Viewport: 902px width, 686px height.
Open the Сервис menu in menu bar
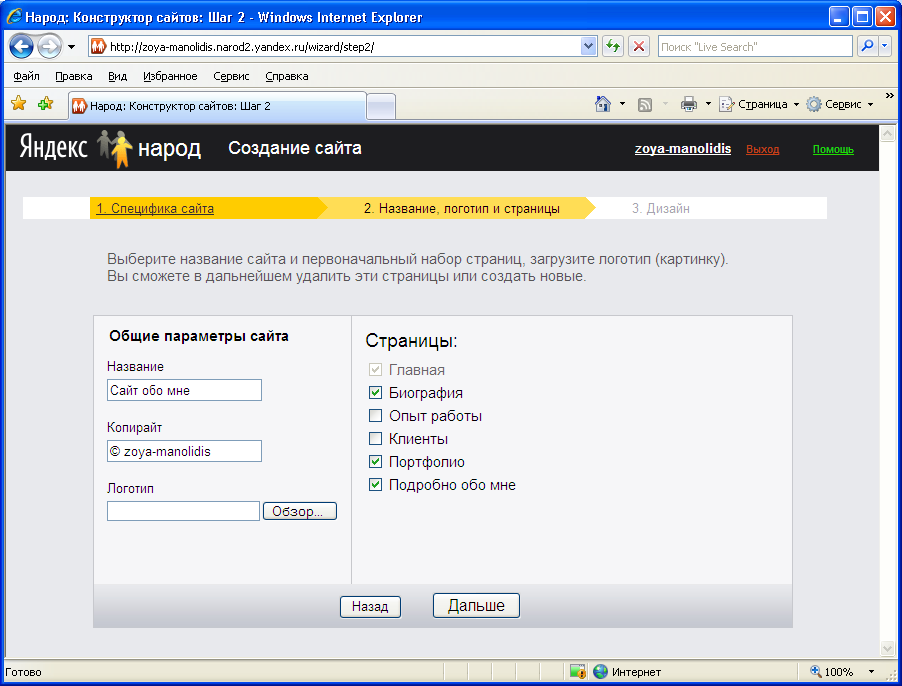(x=231, y=76)
